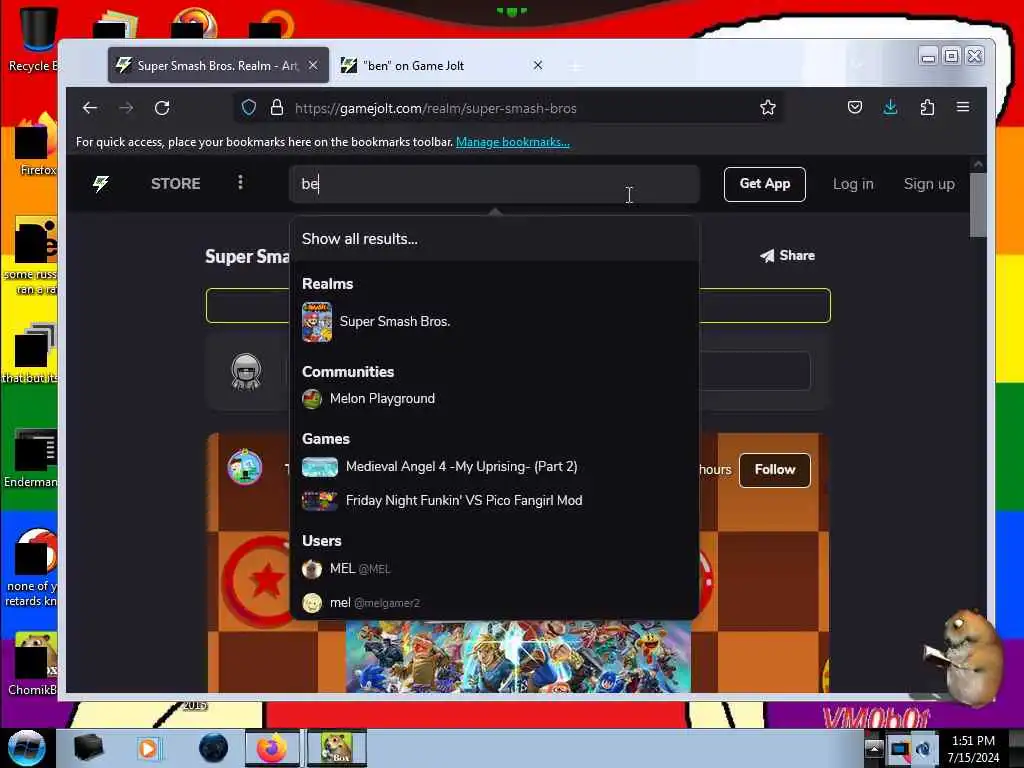The width and height of the screenshot is (1024, 768).
Task: Click the Melon Playground community avatar
Action: (x=312, y=399)
